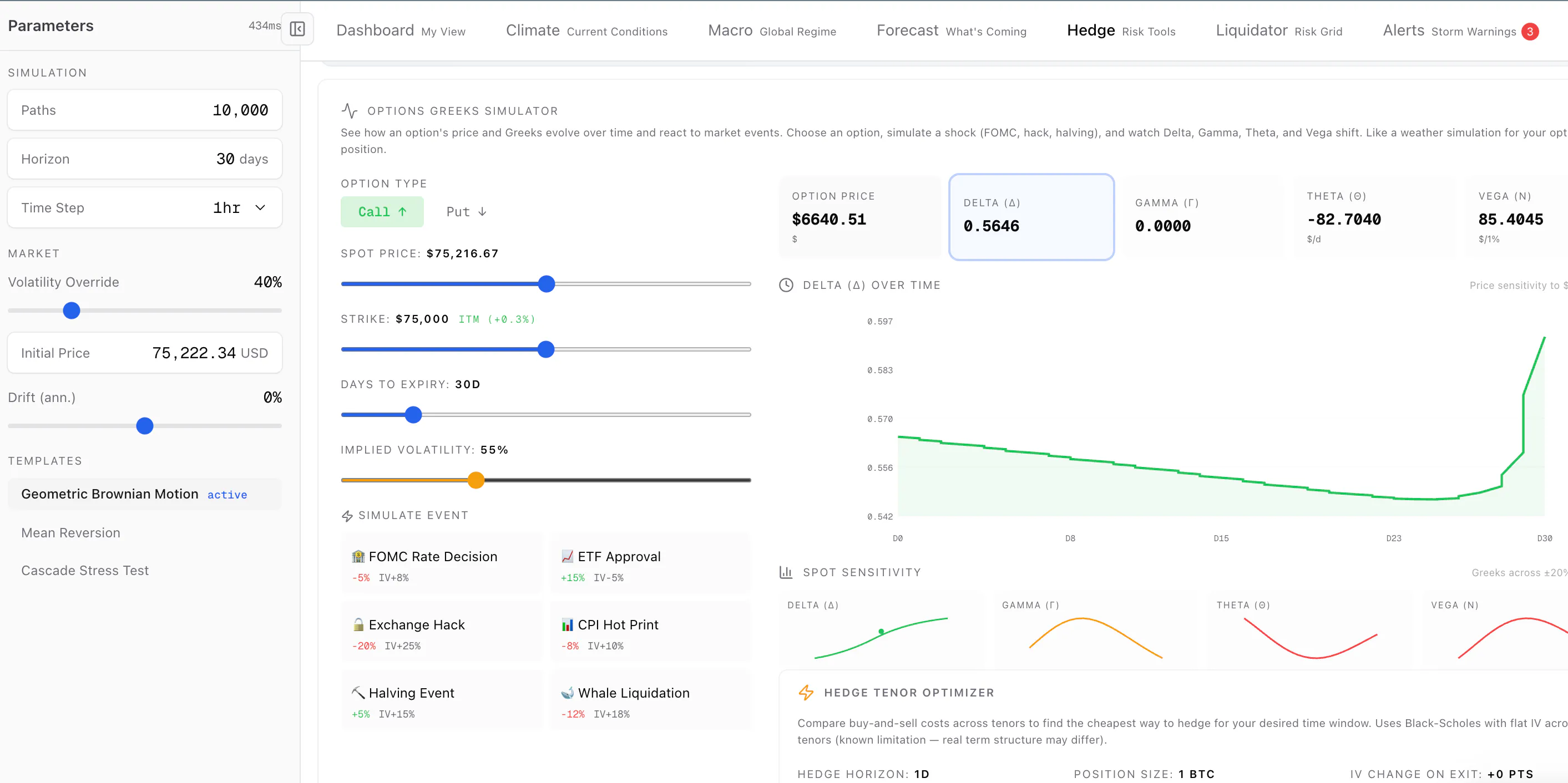This screenshot has width=1568, height=783.
Task: Simulate the Whale Liquidation event
Action: tap(651, 700)
